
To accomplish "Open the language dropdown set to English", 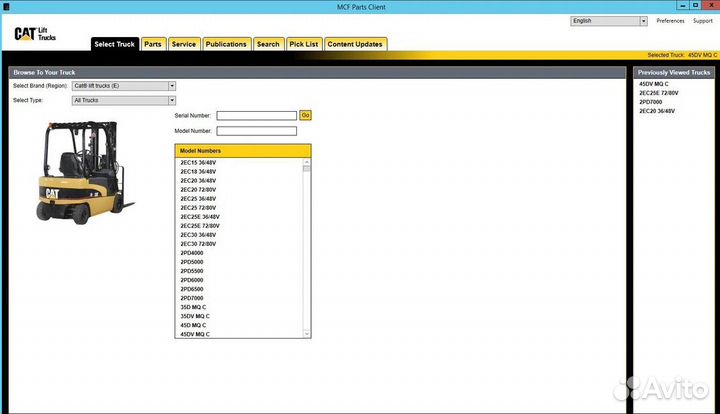I will click(624, 20).
